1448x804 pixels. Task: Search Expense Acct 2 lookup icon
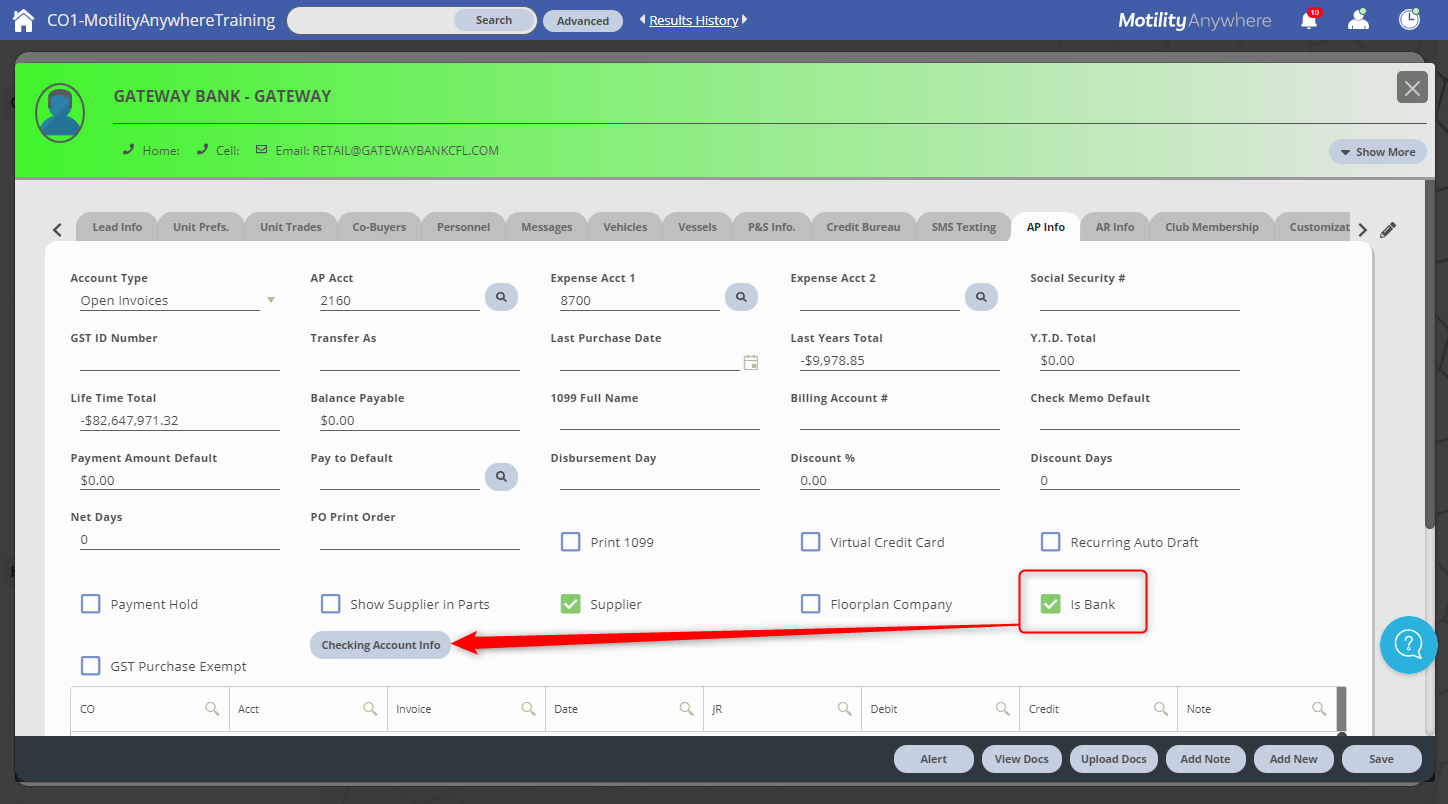click(982, 297)
